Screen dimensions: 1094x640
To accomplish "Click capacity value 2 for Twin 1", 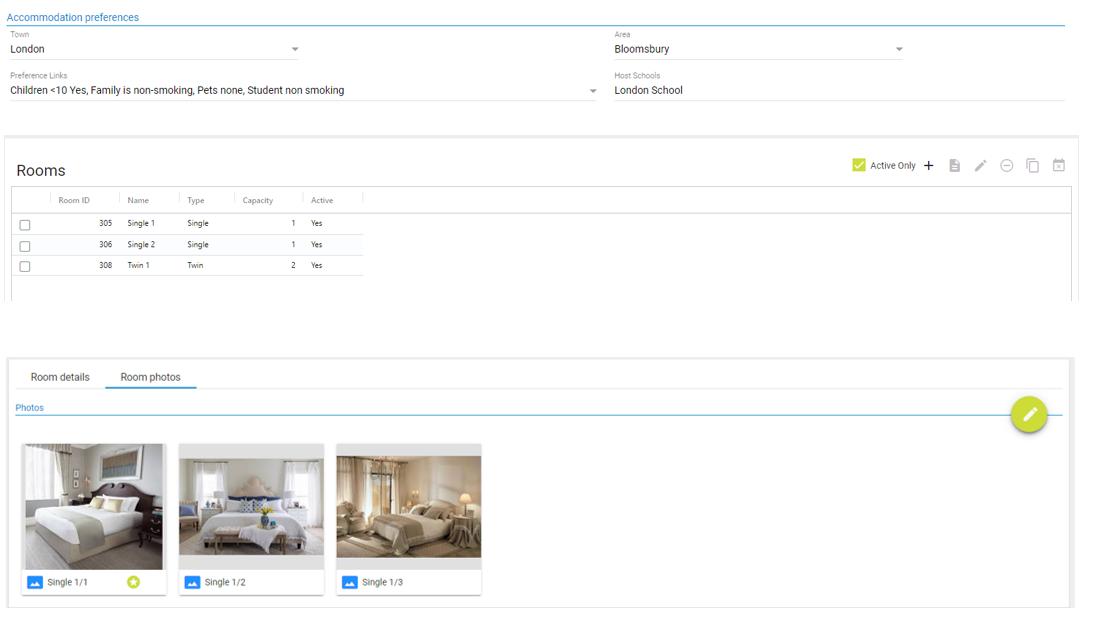I will pyautogui.click(x=293, y=265).
